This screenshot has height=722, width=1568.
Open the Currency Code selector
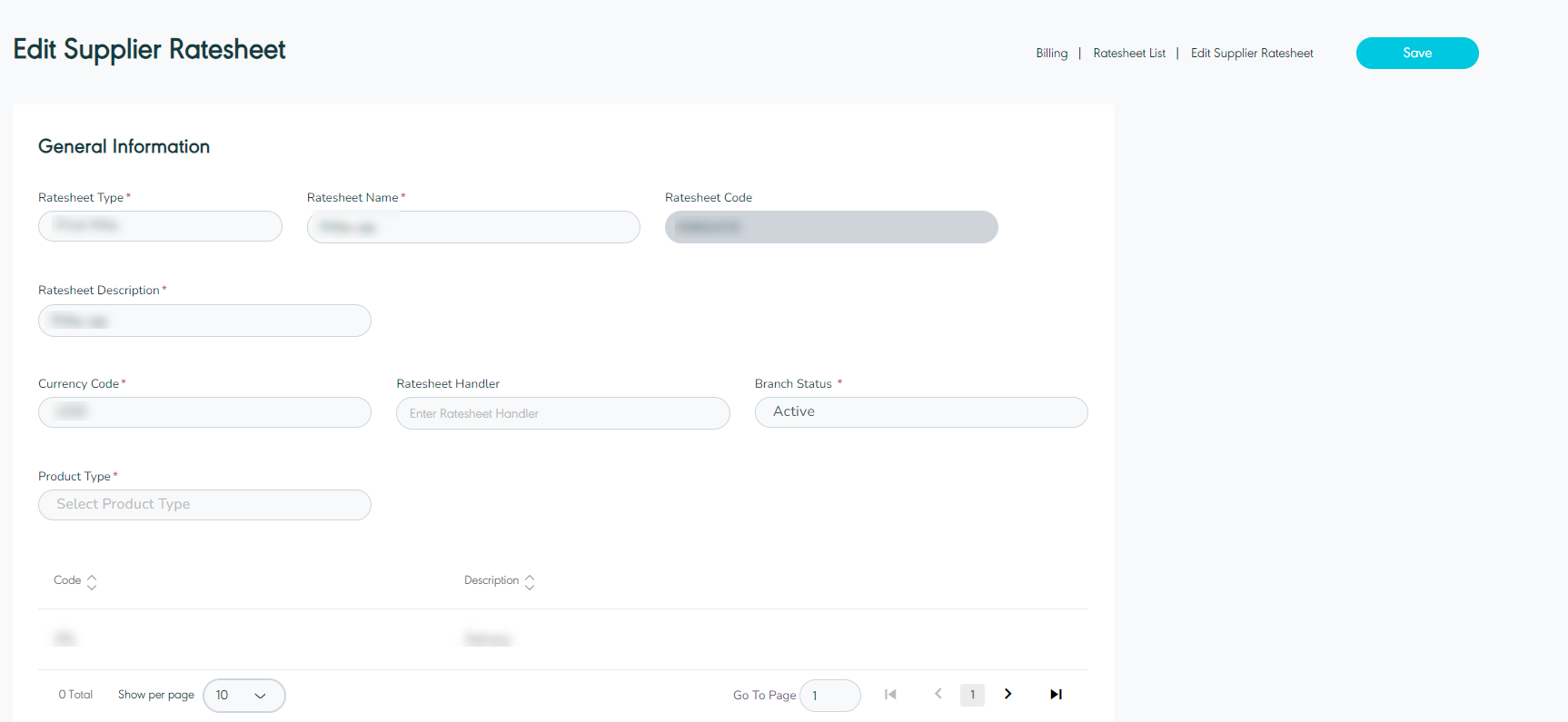[x=204, y=412]
